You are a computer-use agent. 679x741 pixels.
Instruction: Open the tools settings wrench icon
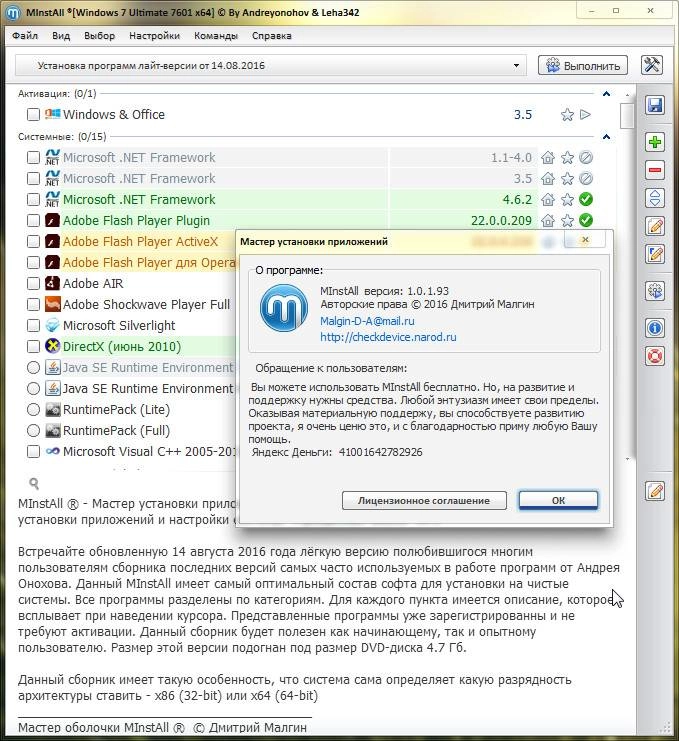coord(652,65)
